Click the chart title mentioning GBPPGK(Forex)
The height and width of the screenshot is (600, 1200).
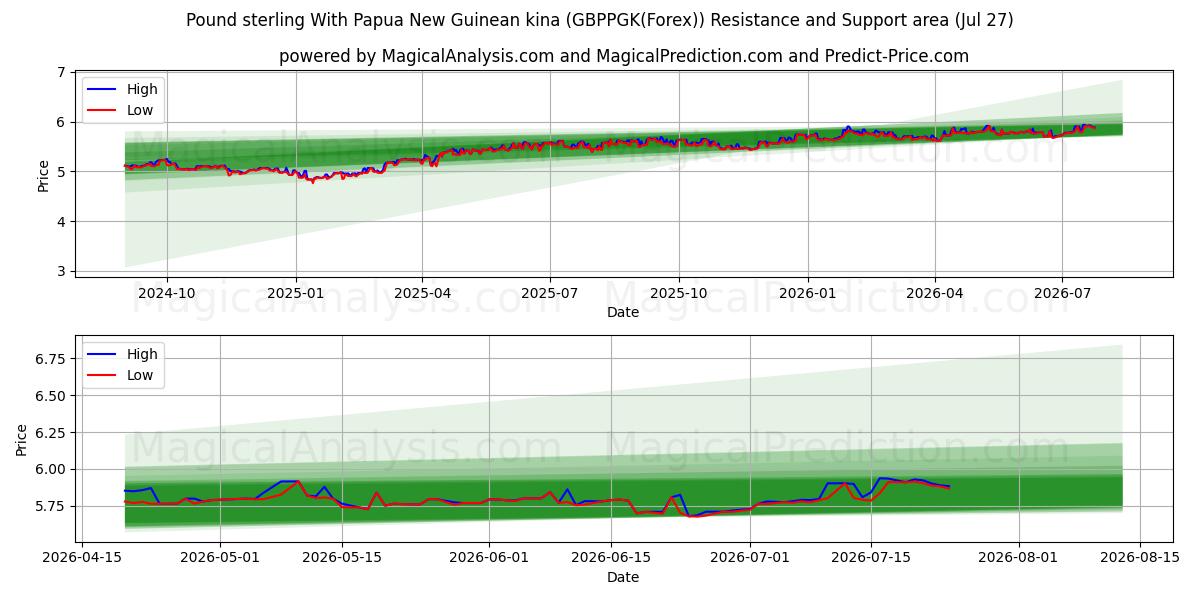pyautogui.click(x=600, y=20)
